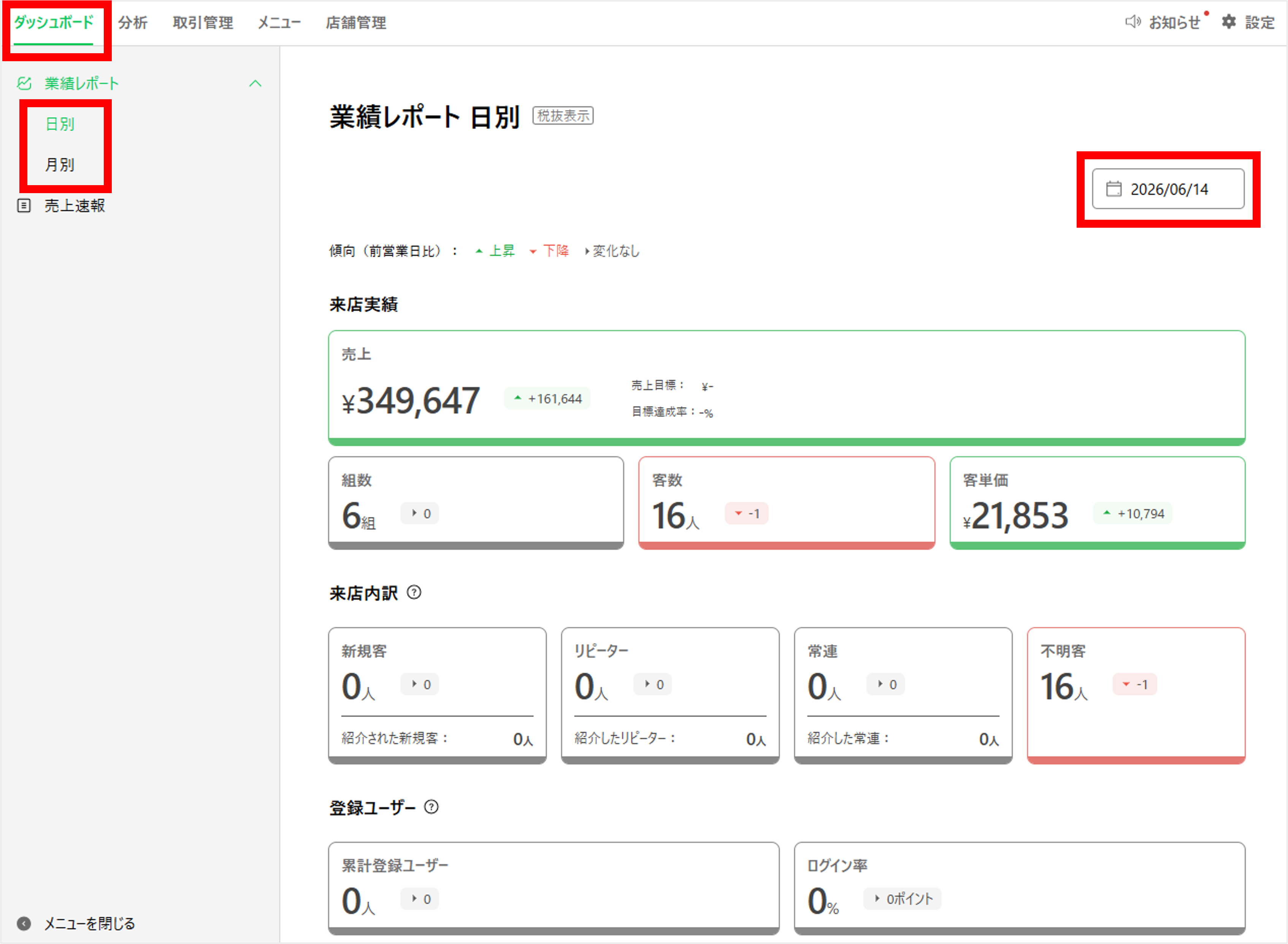Click the お知らせ speaker icon
Screen dimensions: 1288x944
click(x=1133, y=22)
